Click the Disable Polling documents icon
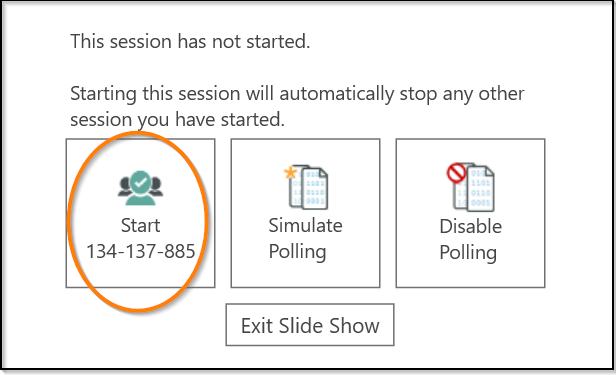Viewport: 616px width, 375px height. 471,187
